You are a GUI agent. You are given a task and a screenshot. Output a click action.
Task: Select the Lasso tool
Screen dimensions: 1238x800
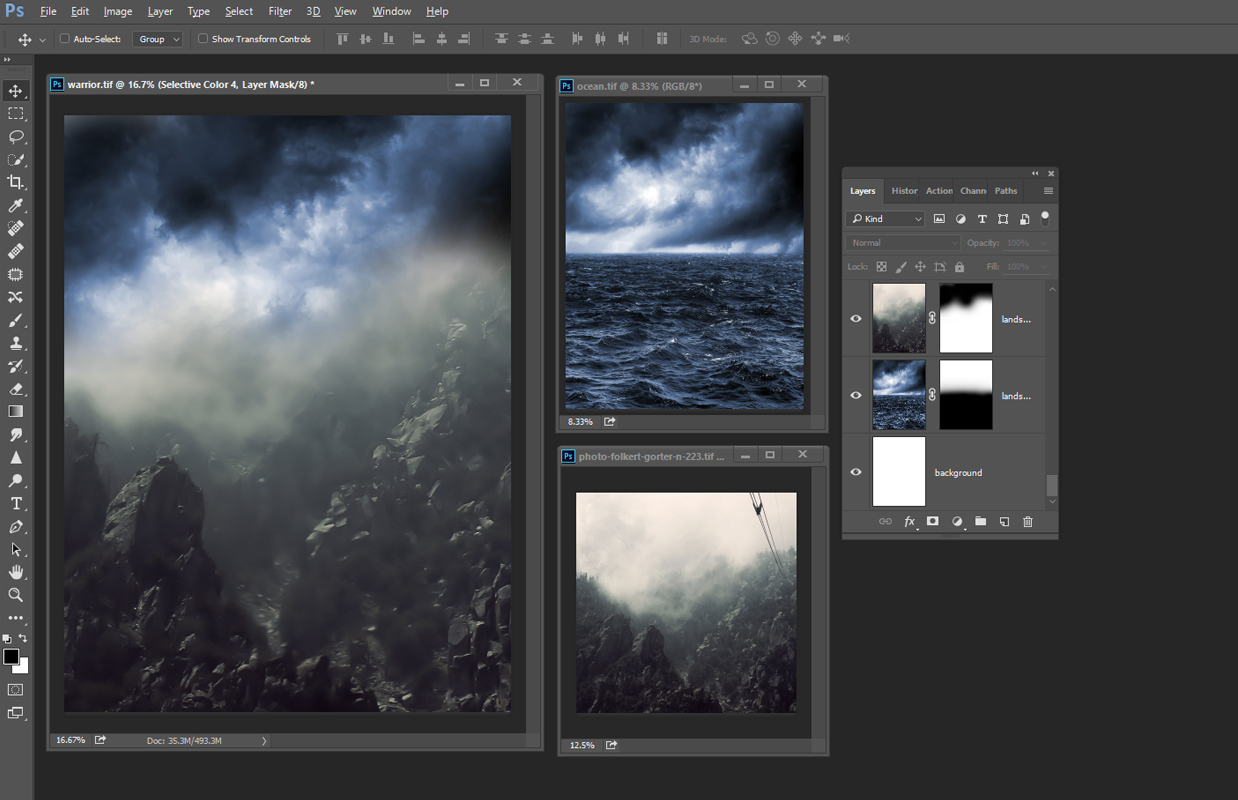point(16,137)
